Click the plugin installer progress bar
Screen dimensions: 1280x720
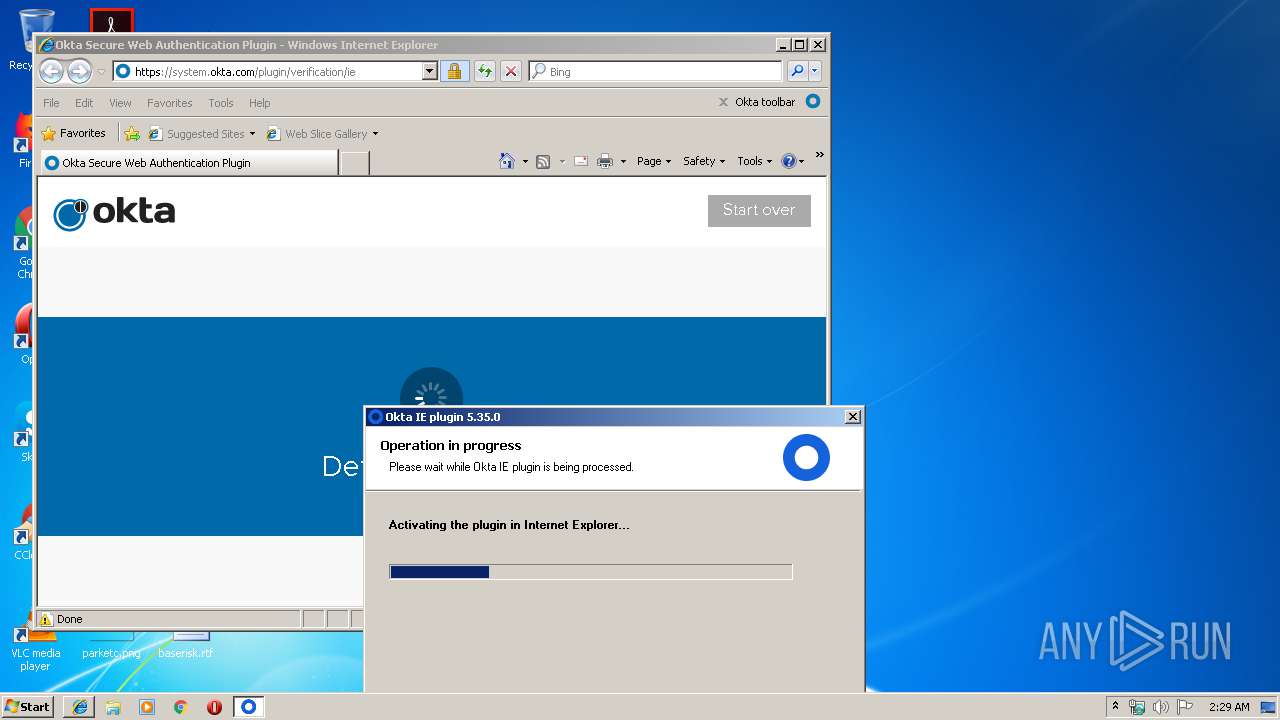point(591,572)
